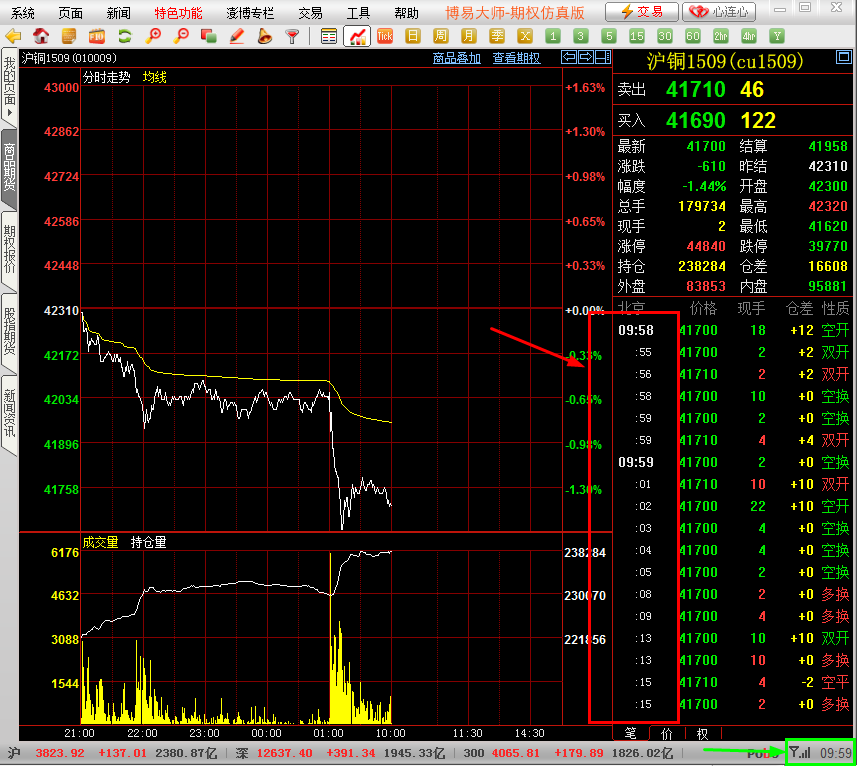The image size is (857, 766).
Task: Click the funnel filter toolbar icon
Action: 292,36
